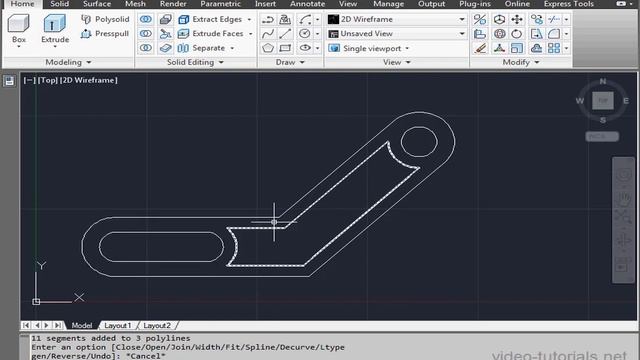Start the Polysolid command
Screen dimensions: 640x360
[x=105, y=19]
